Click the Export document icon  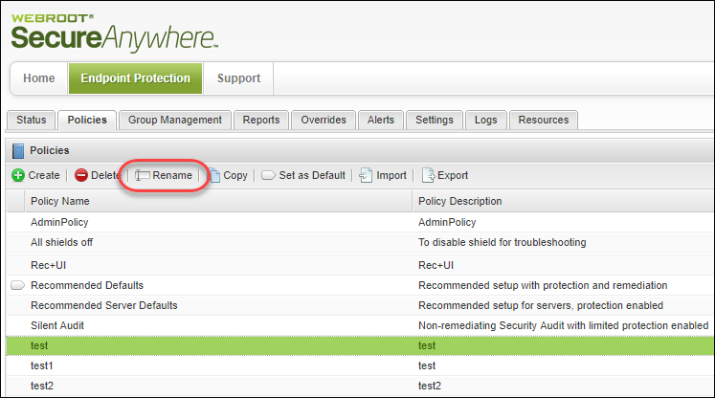point(428,175)
